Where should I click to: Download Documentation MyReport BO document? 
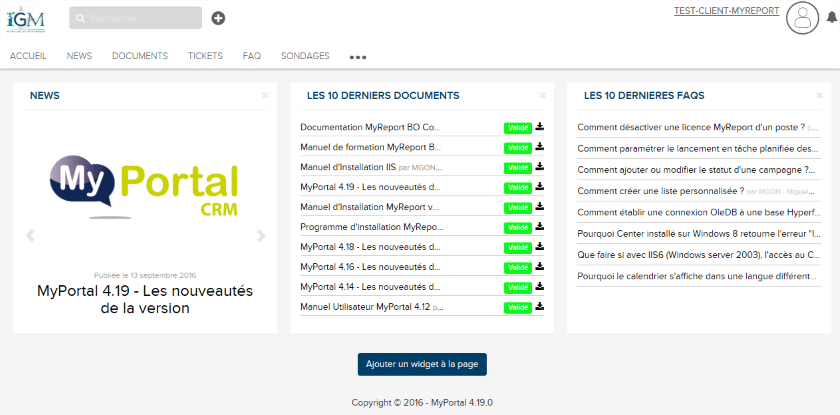[539, 126]
